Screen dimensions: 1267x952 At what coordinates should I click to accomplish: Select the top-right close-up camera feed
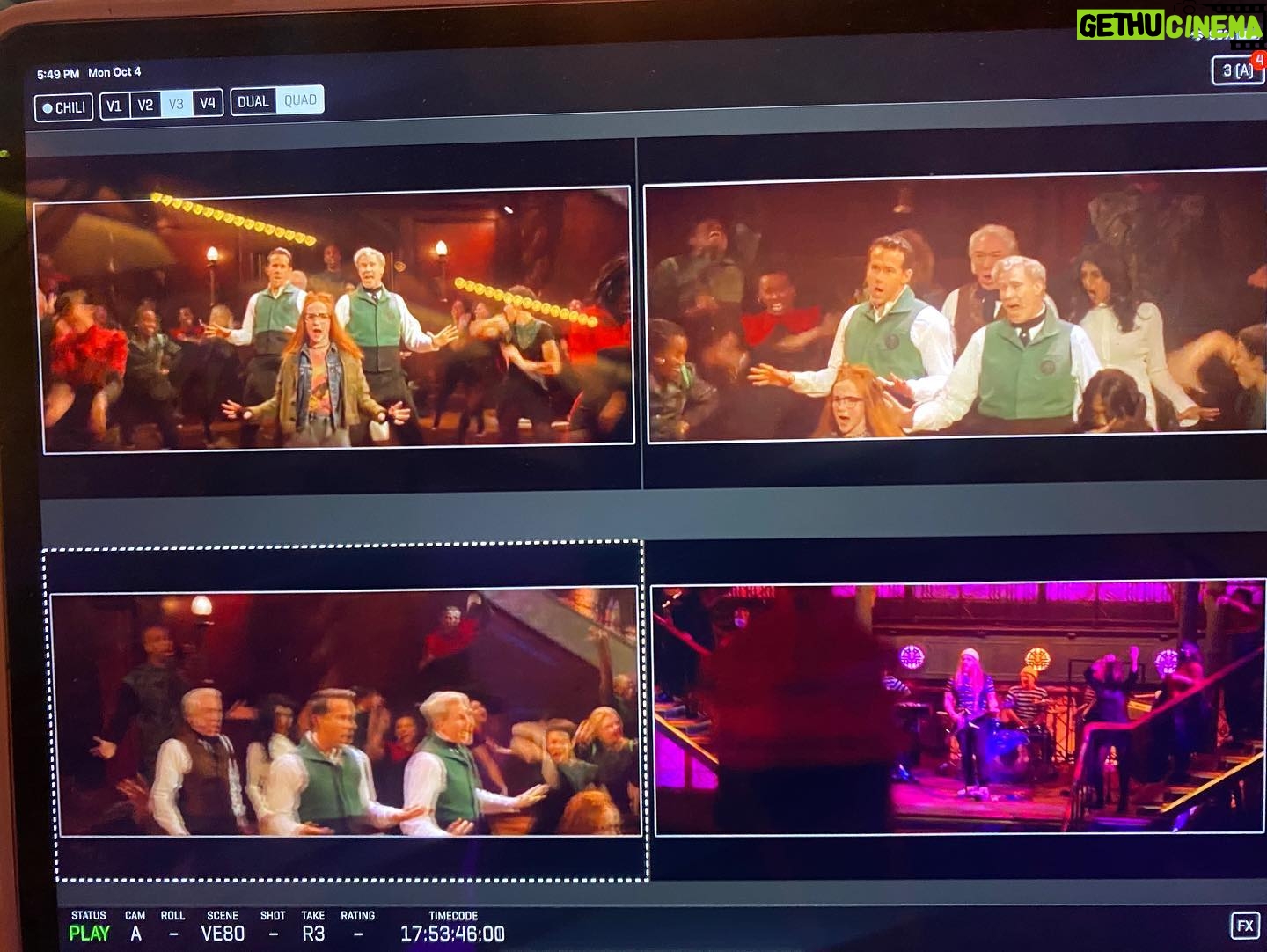point(956,306)
